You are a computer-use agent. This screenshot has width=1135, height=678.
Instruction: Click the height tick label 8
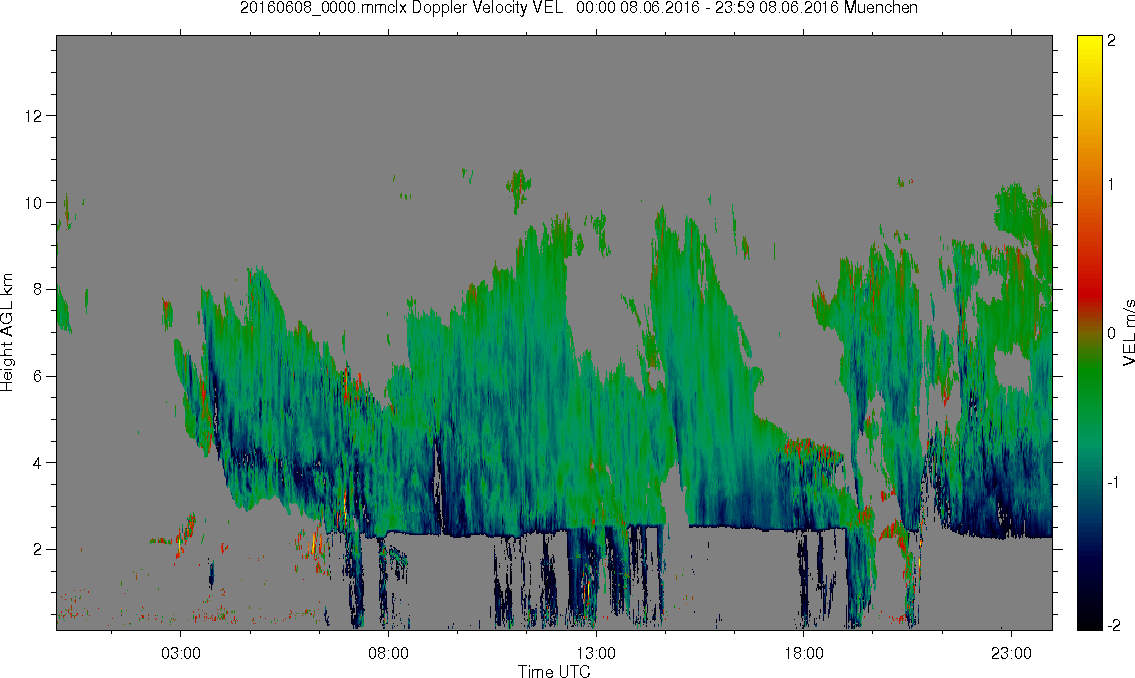point(38,289)
